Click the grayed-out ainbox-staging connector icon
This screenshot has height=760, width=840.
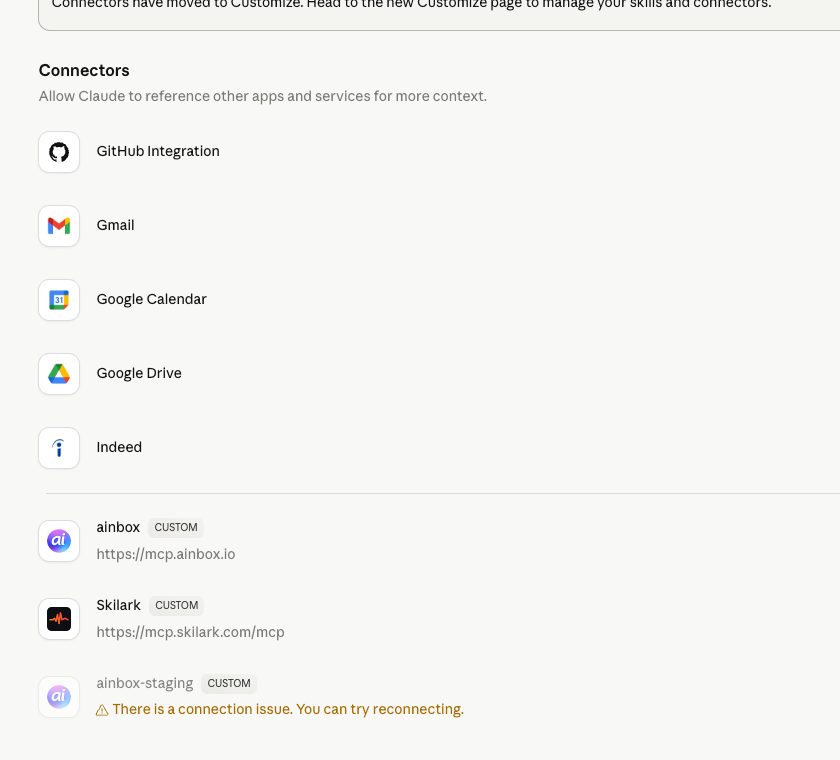[58, 696]
